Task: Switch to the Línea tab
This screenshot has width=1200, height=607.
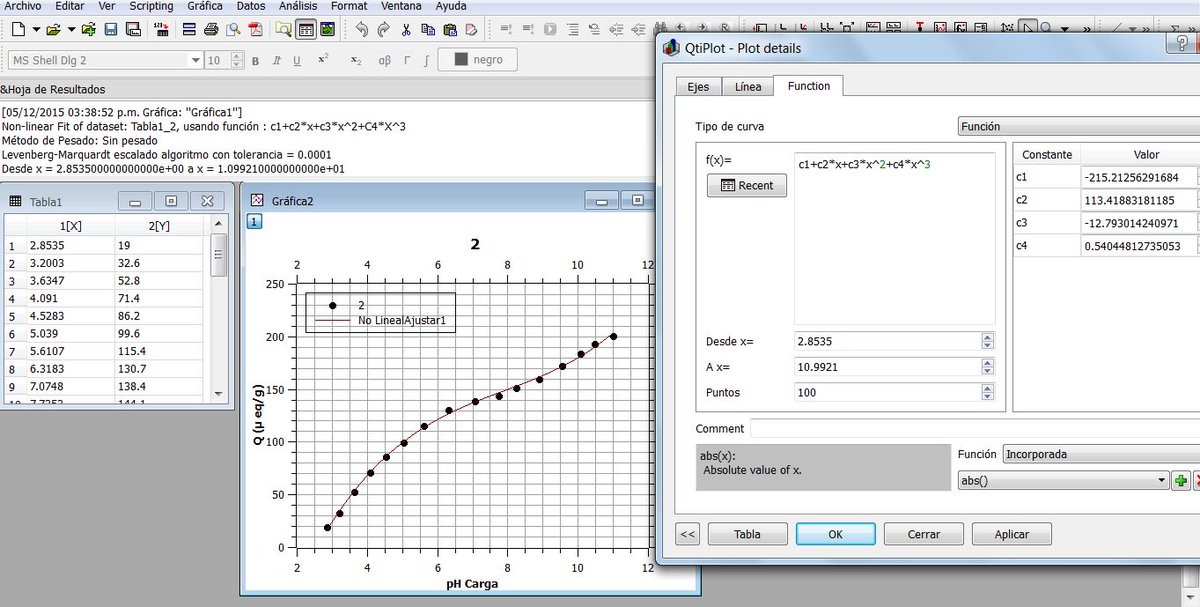Action: click(748, 87)
